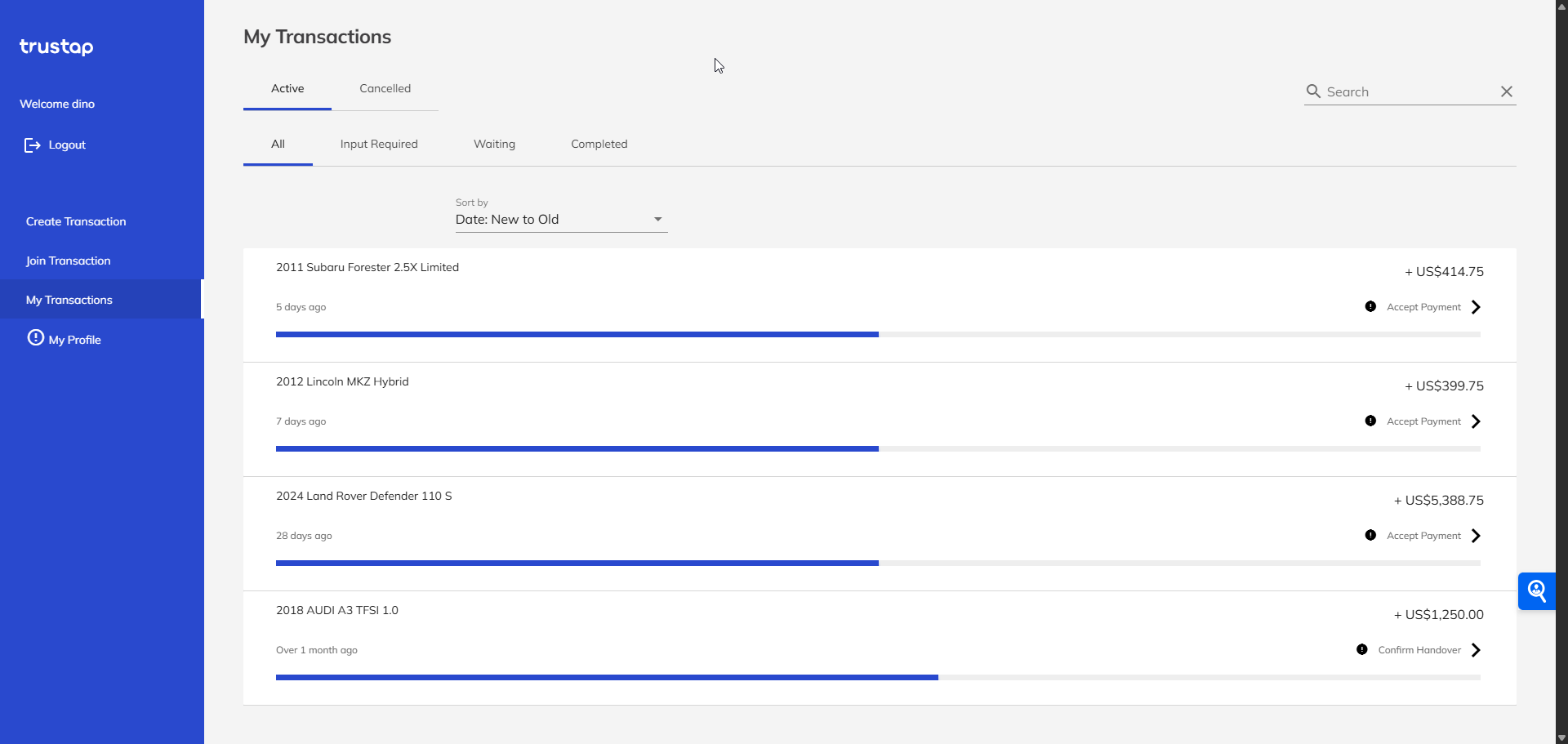This screenshot has width=1568, height=744.
Task: Click the My Profile alert icon
Action: tap(36, 337)
